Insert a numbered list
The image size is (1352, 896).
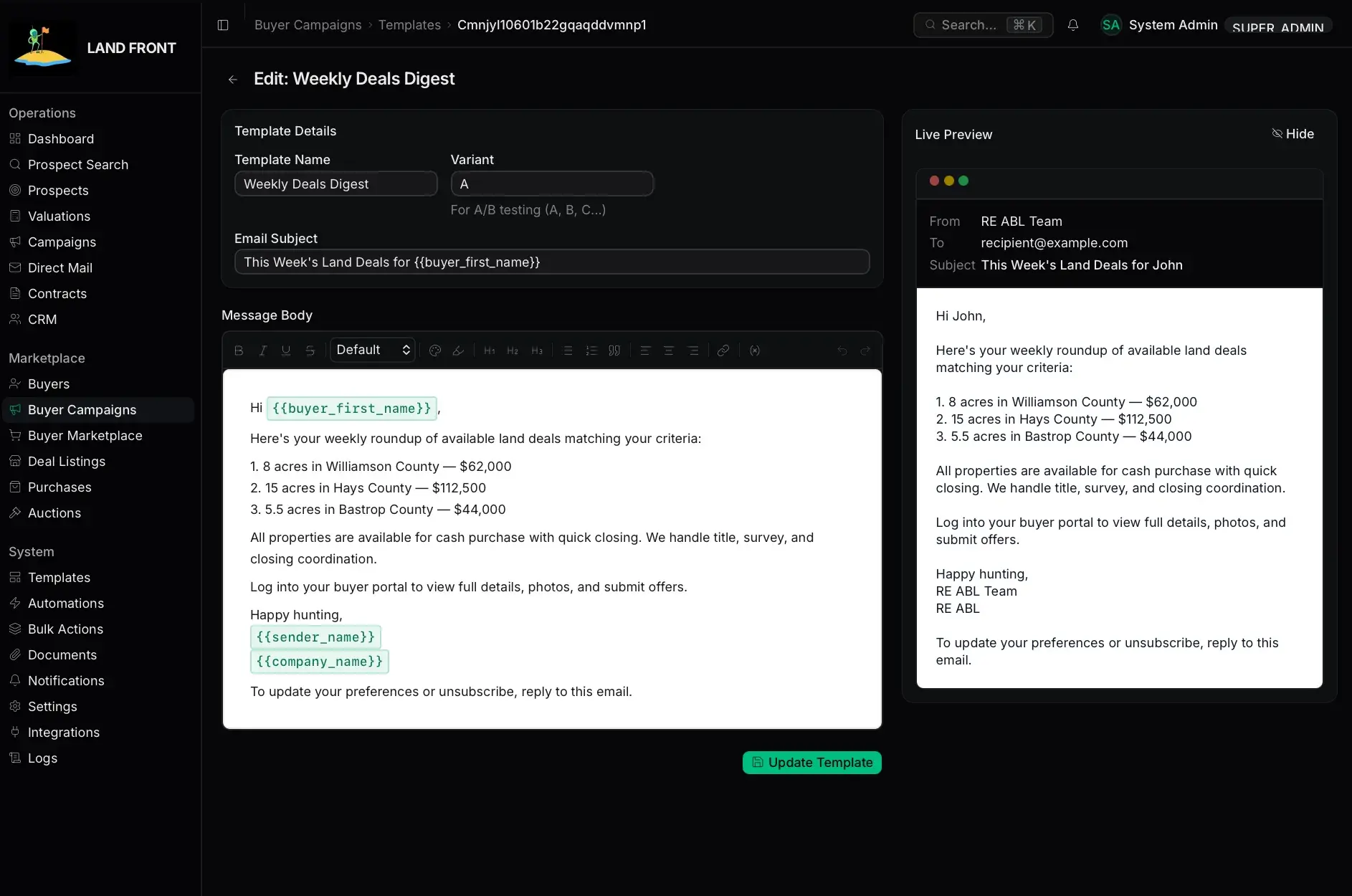tap(591, 351)
